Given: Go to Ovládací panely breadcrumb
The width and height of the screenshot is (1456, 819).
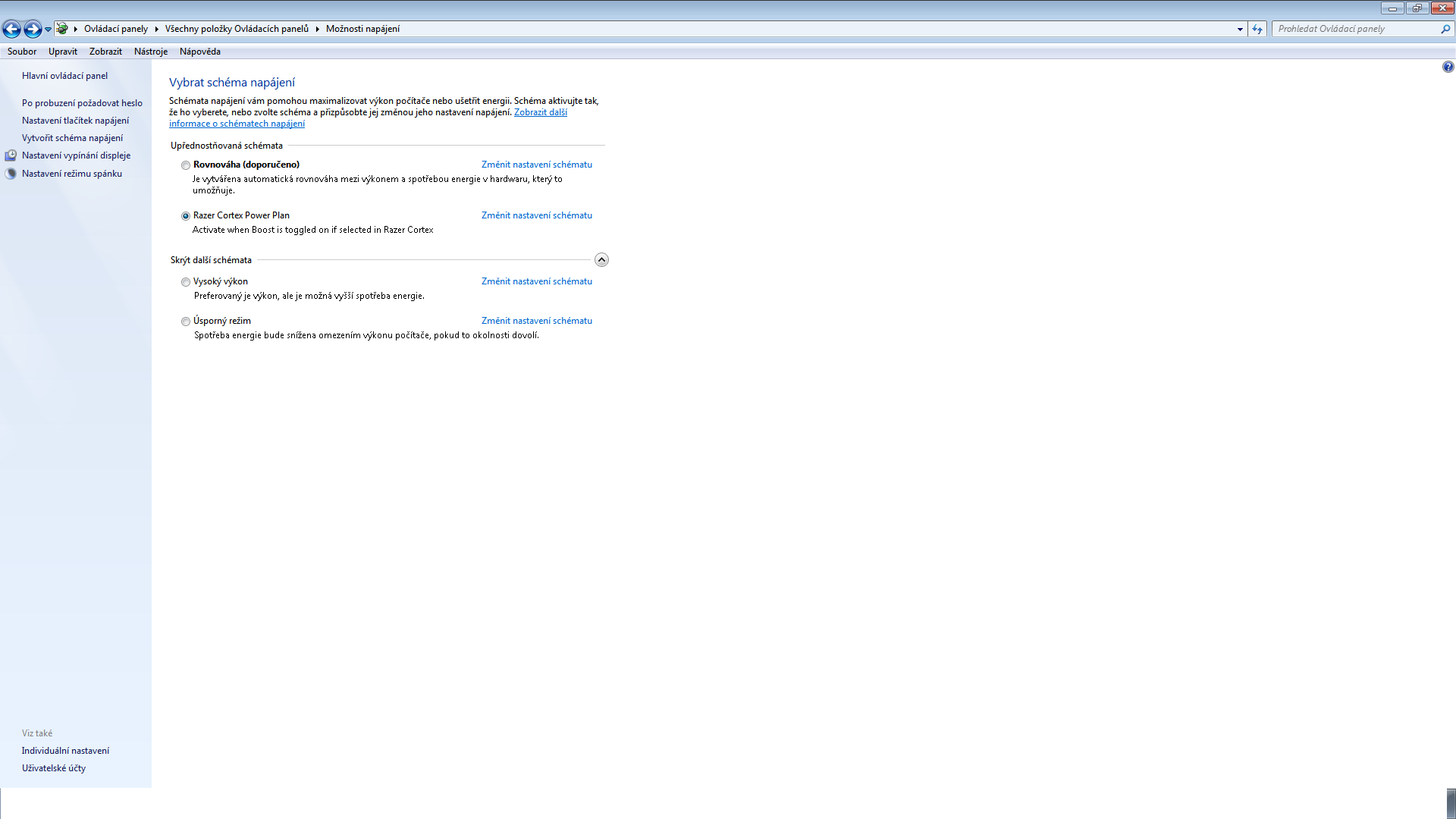Looking at the screenshot, I should click(116, 29).
